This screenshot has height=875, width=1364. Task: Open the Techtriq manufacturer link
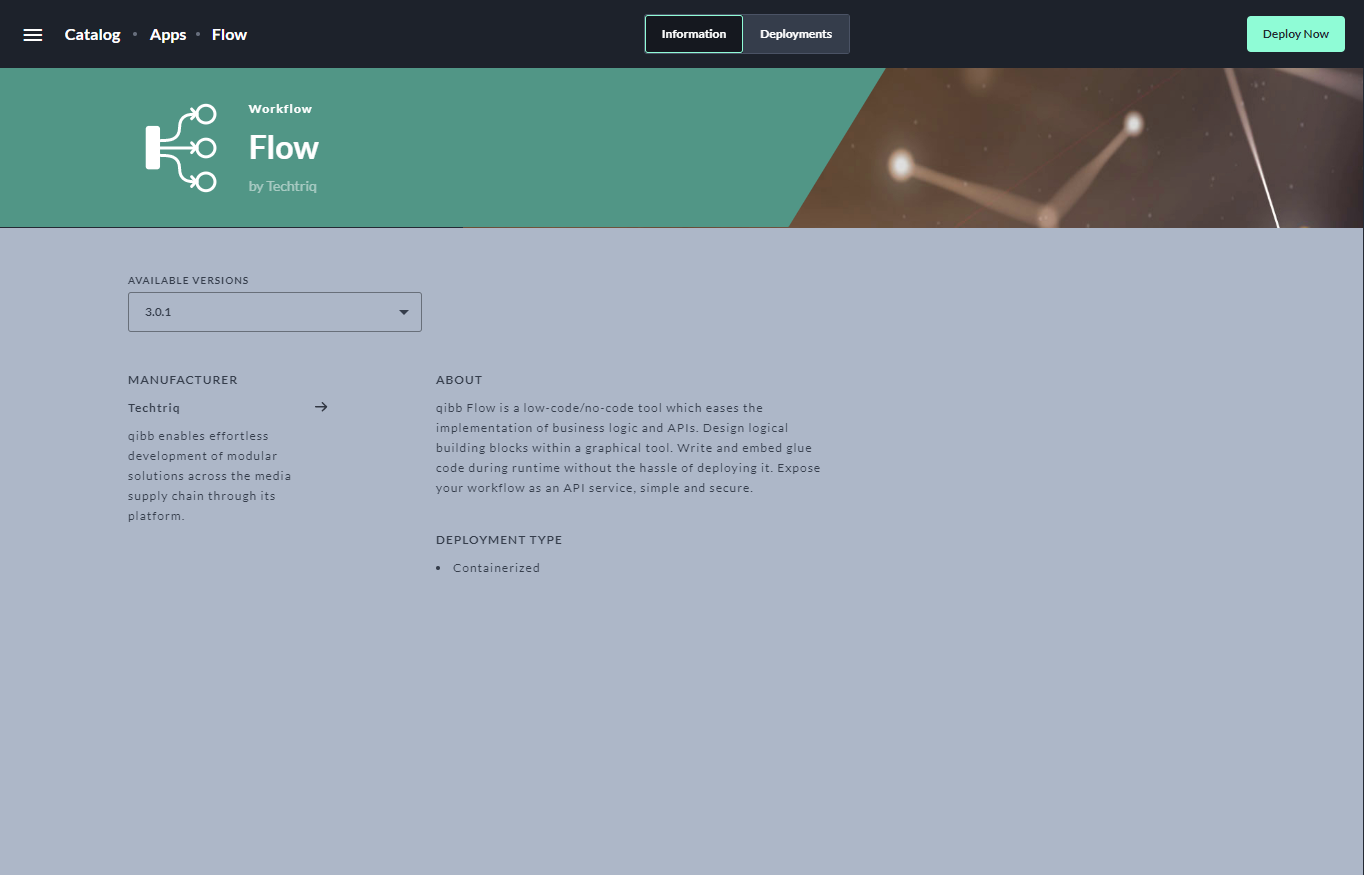point(154,408)
